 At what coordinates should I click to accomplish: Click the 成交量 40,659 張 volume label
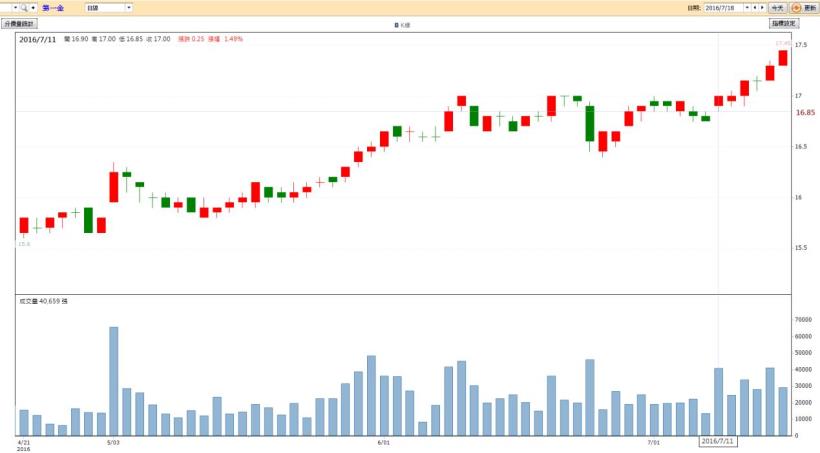point(43,301)
